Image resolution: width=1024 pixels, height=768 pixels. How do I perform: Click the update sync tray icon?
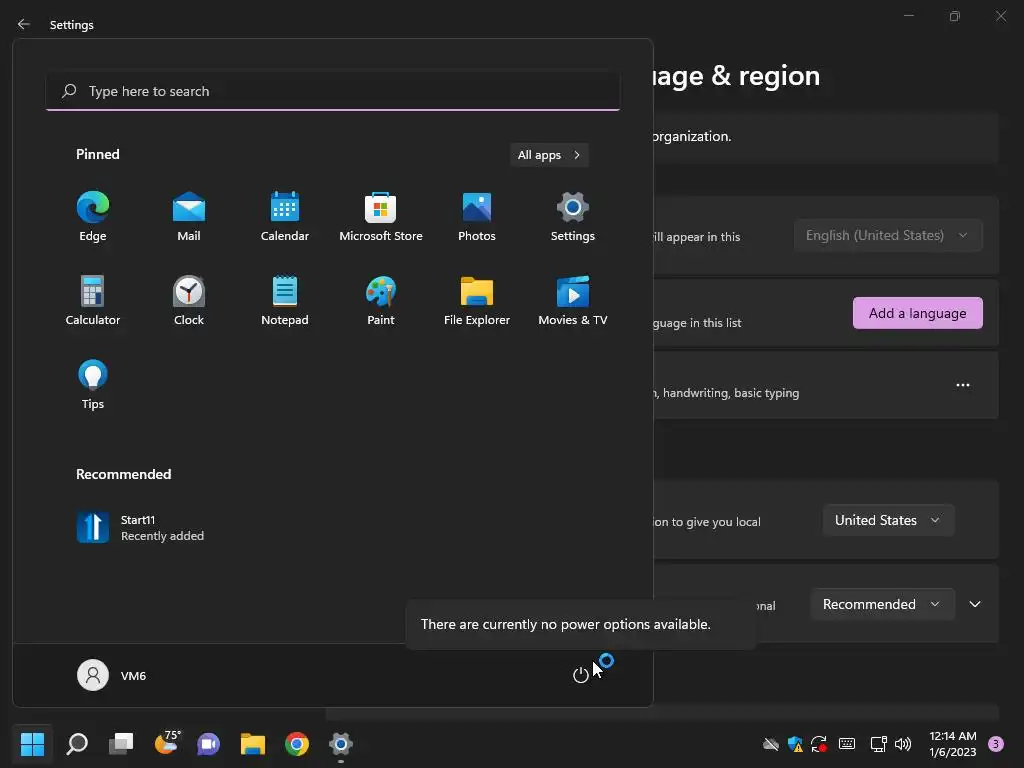click(x=819, y=743)
